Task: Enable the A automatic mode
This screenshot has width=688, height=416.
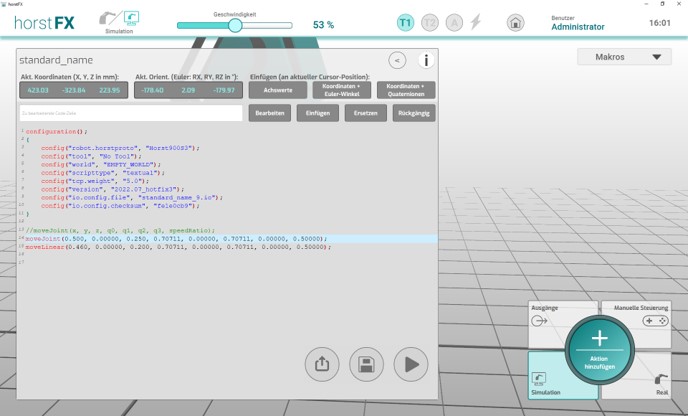Action: click(454, 22)
